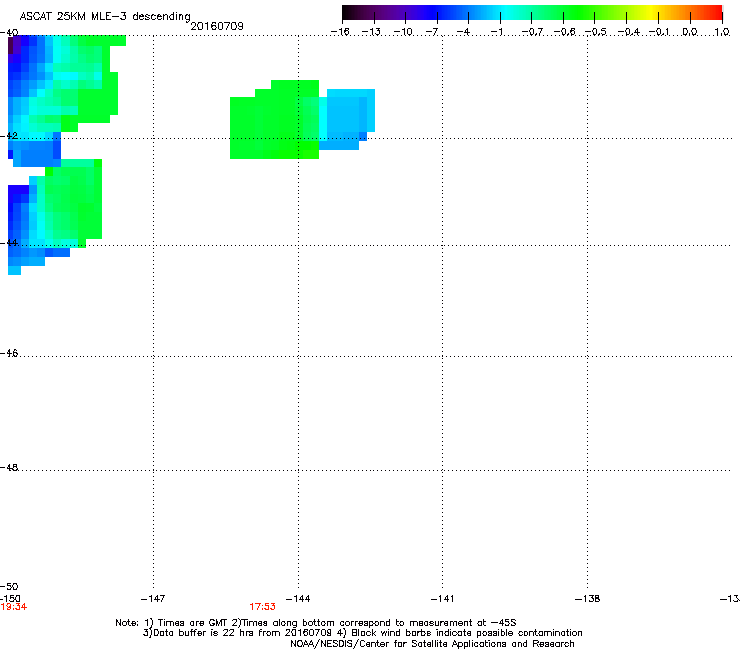Viewport: 740px width, 650px height.
Task: Click the 0.0 color bar label
Action: pos(690,32)
